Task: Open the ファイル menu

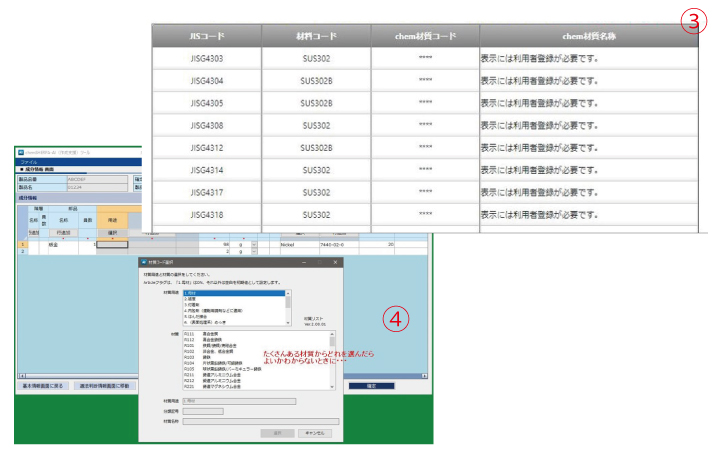Action: [28, 161]
